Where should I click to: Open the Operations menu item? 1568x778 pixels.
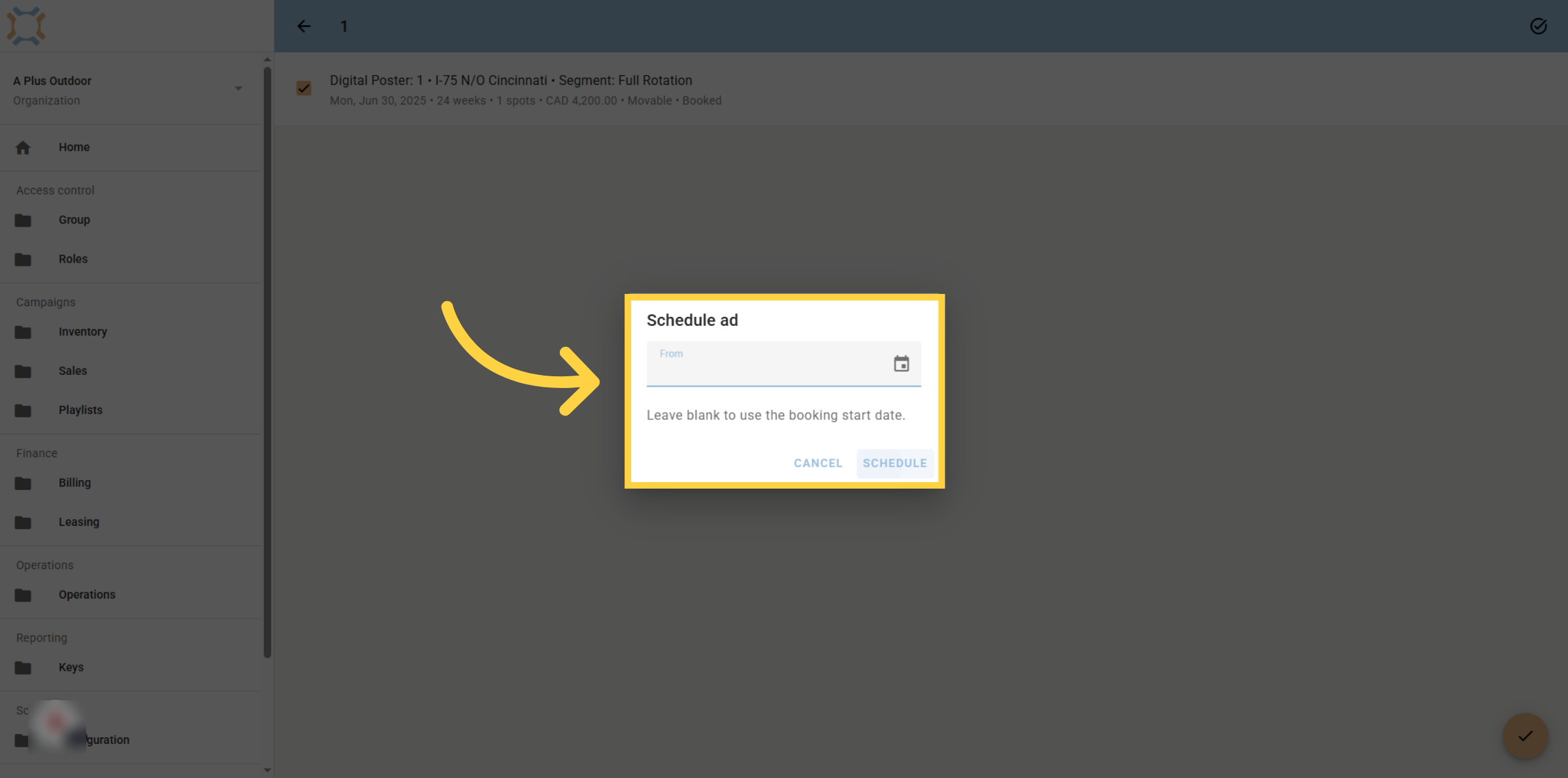[x=131, y=594]
